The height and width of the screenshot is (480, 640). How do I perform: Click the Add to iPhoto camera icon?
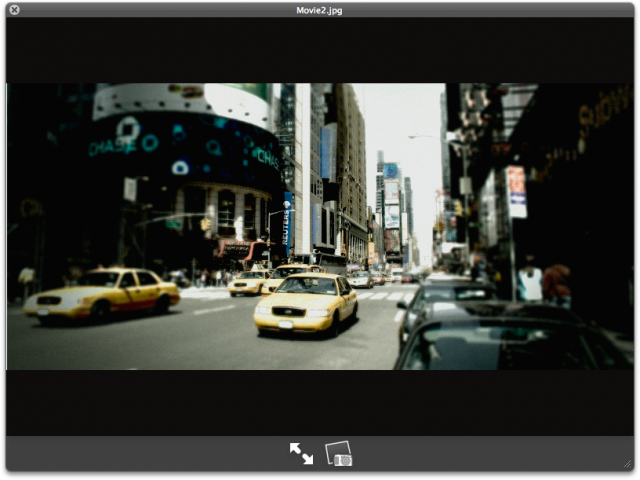(339, 453)
